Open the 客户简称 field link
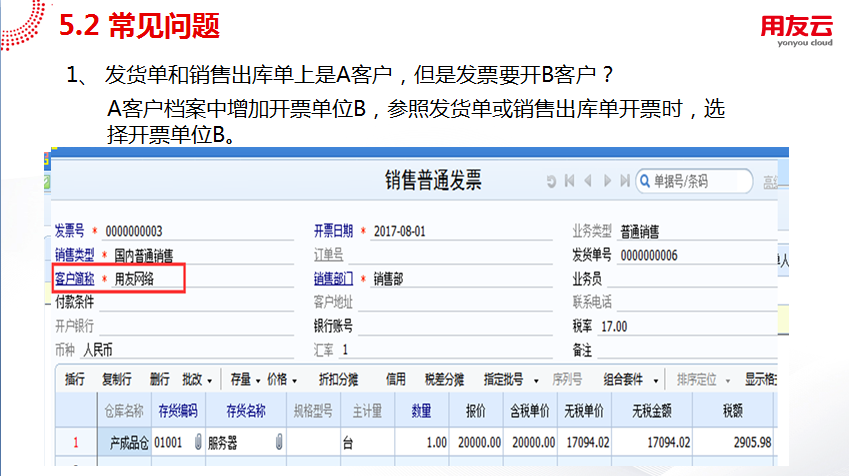The width and height of the screenshot is (849, 476). coord(74,278)
